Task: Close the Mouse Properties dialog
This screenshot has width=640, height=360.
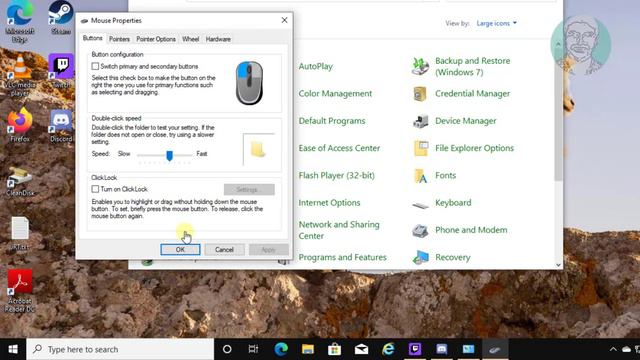Action: (284, 20)
